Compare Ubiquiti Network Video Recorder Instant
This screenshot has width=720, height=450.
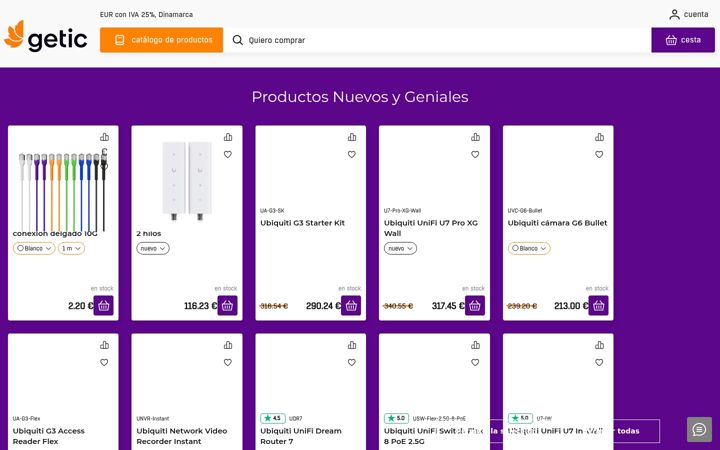[228, 345]
